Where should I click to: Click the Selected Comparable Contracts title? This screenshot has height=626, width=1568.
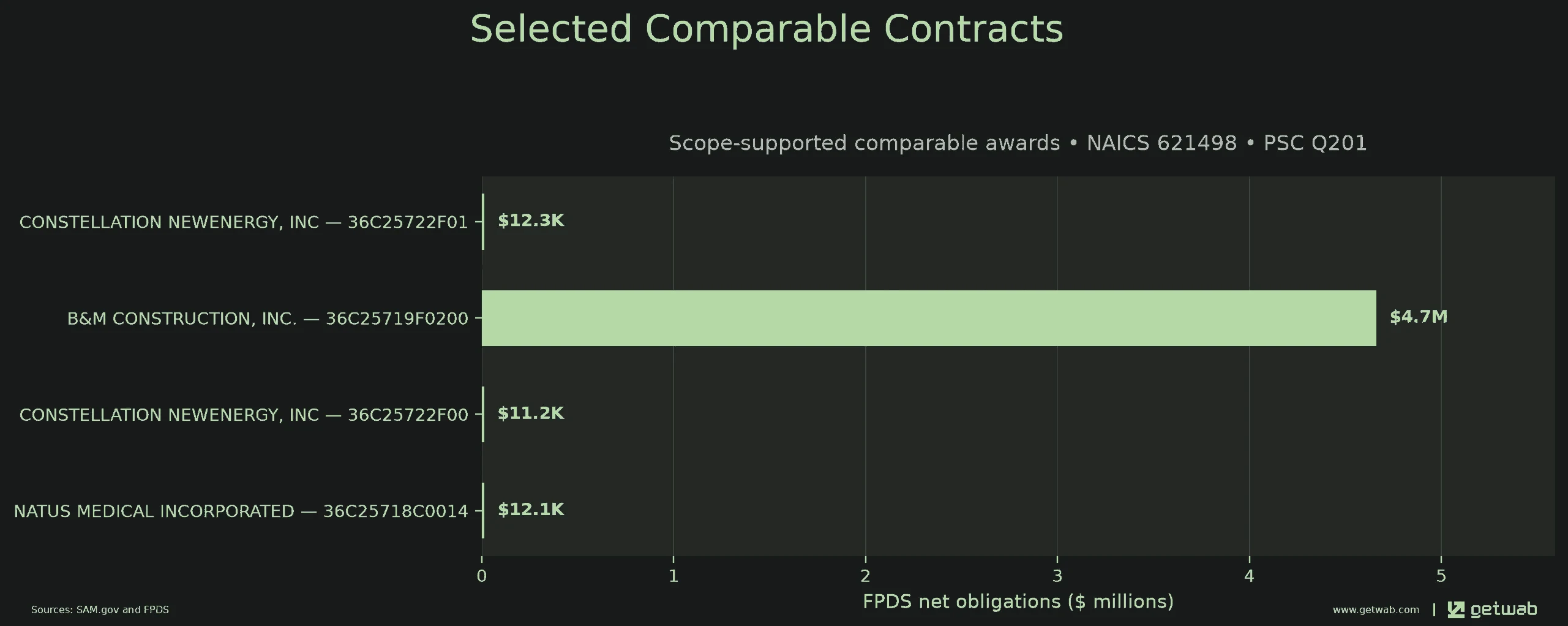[x=767, y=29]
